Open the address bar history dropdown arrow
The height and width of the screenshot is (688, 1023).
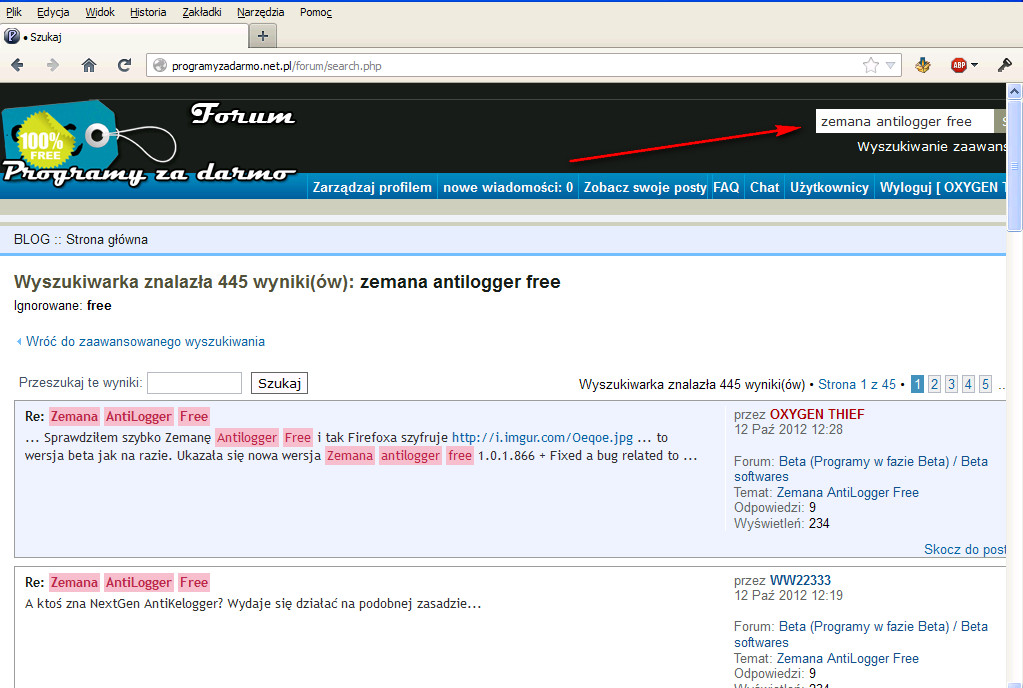click(891, 65)
